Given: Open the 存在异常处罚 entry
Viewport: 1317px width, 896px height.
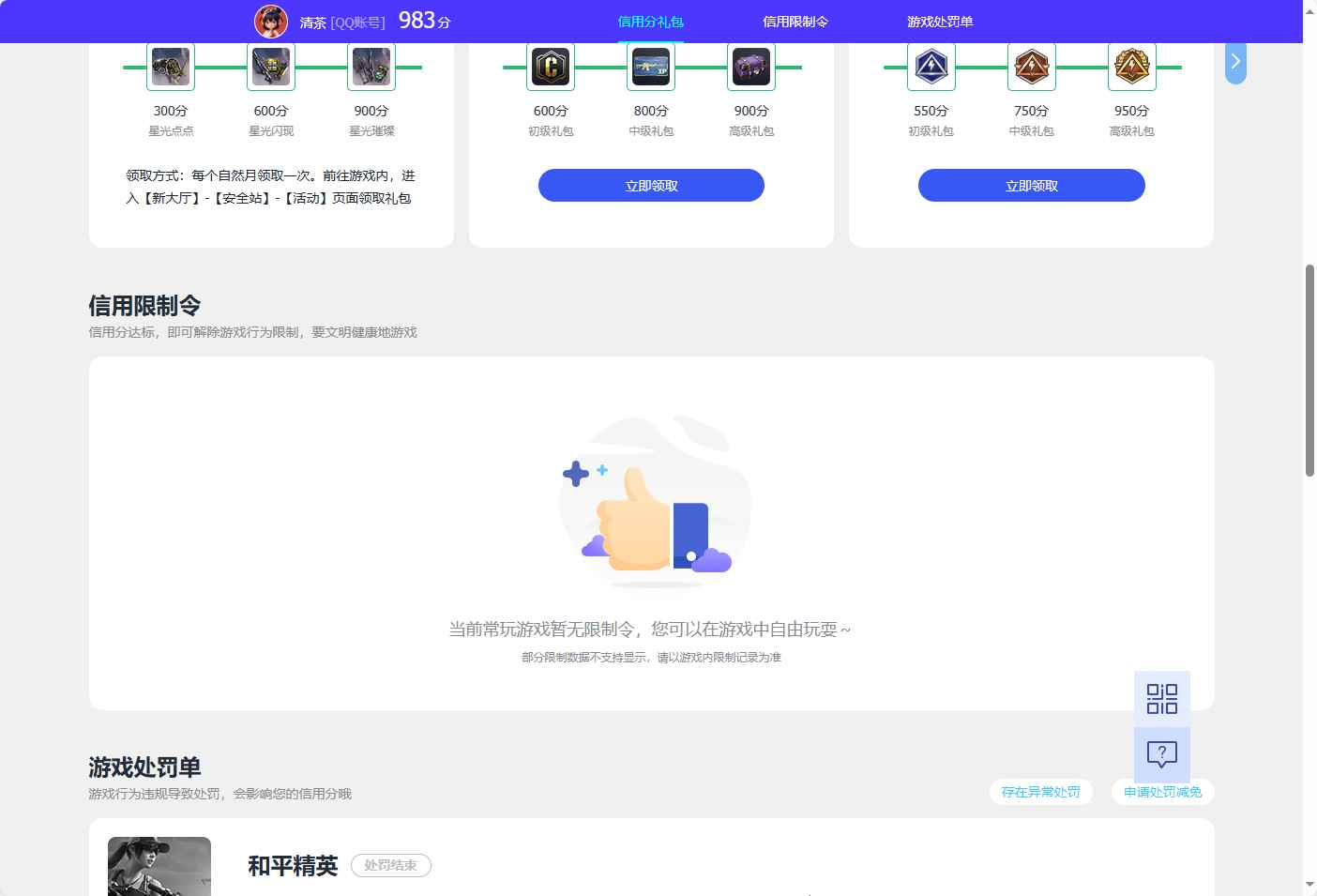Looking at the screenshot, I should (x=1040, y=791).
